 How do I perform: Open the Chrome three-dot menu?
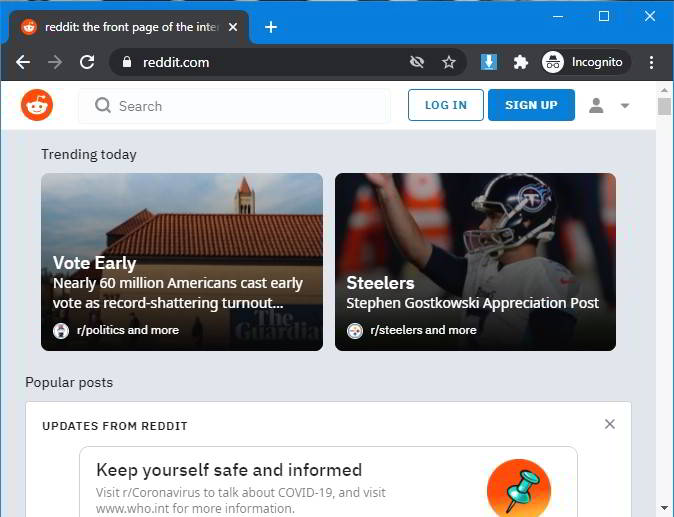pyautogui.click(x=651, y=62)
